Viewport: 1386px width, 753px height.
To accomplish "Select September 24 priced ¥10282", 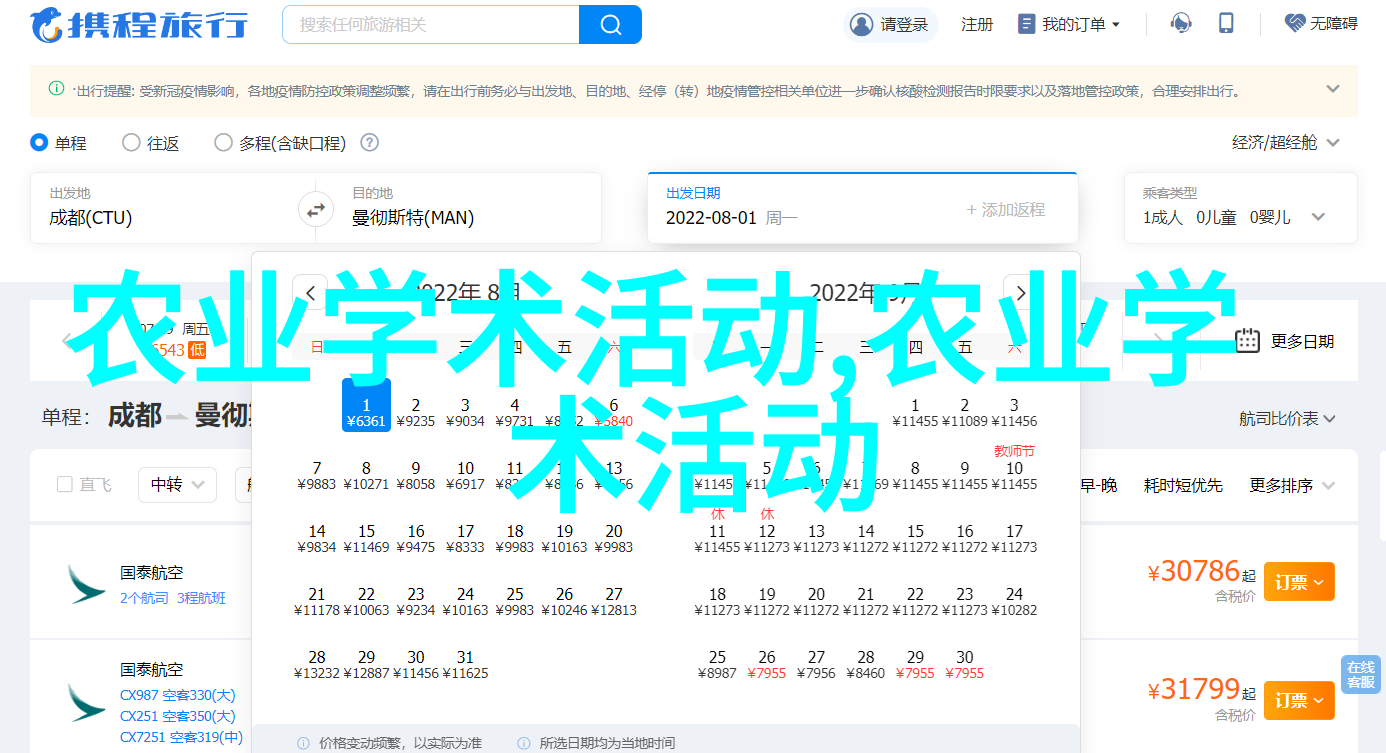I will (x=1014, y=602).
